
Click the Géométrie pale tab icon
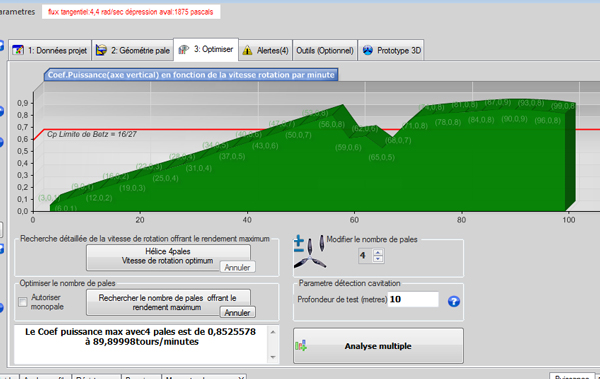click(x=101, y=50)
